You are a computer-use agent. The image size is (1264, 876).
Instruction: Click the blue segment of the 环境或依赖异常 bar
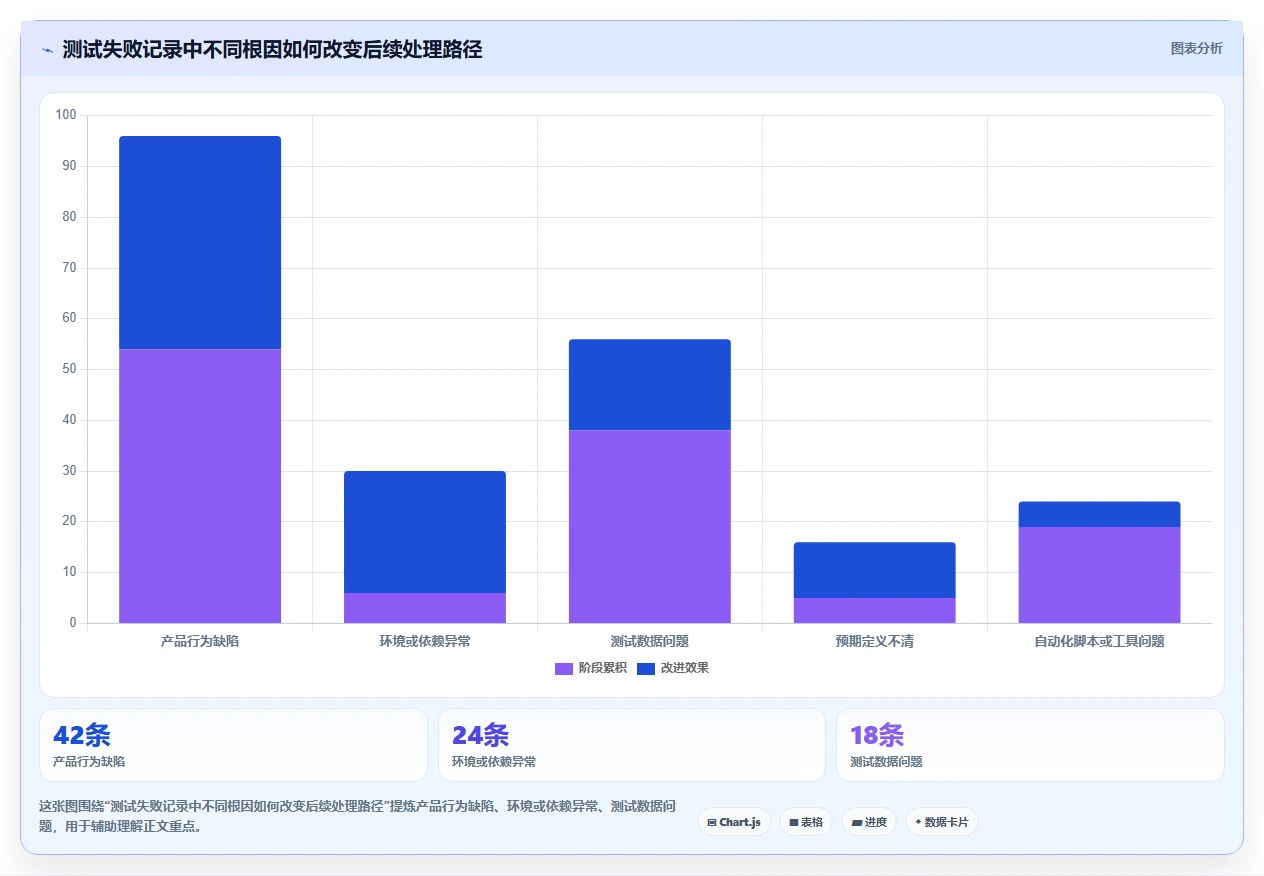pos(425,532)
